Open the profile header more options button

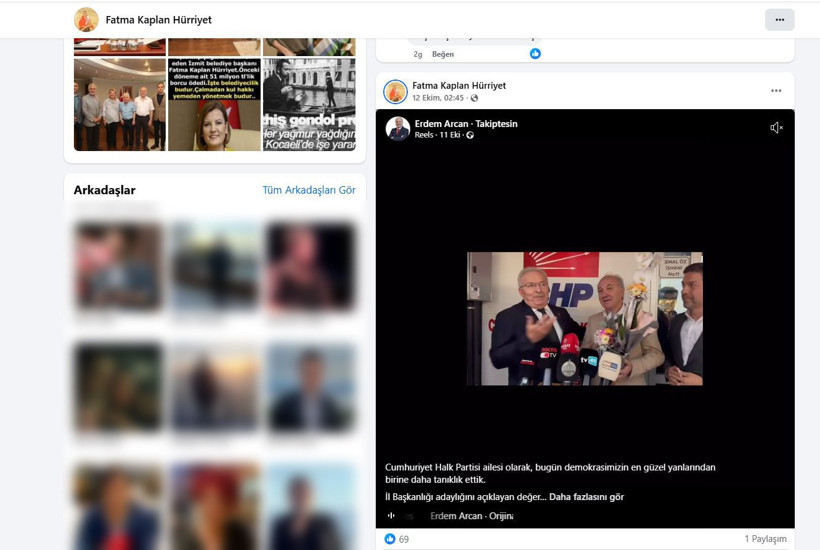(779, 20)
